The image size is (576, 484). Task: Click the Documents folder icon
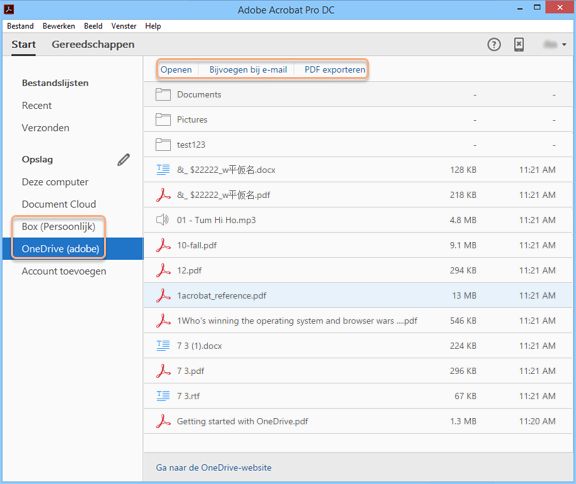pos(163,95)
